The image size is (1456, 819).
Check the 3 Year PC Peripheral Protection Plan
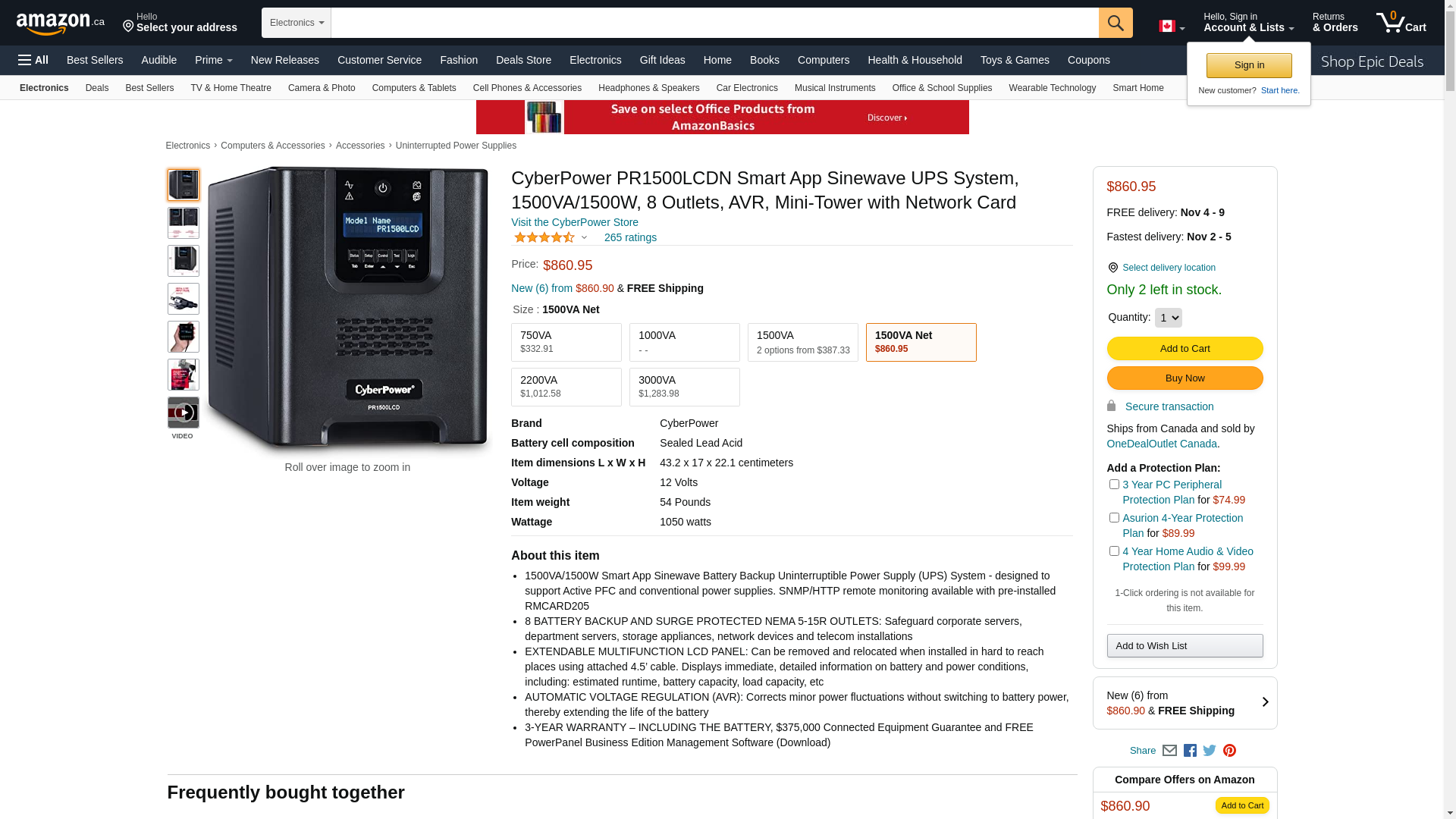1114,484
